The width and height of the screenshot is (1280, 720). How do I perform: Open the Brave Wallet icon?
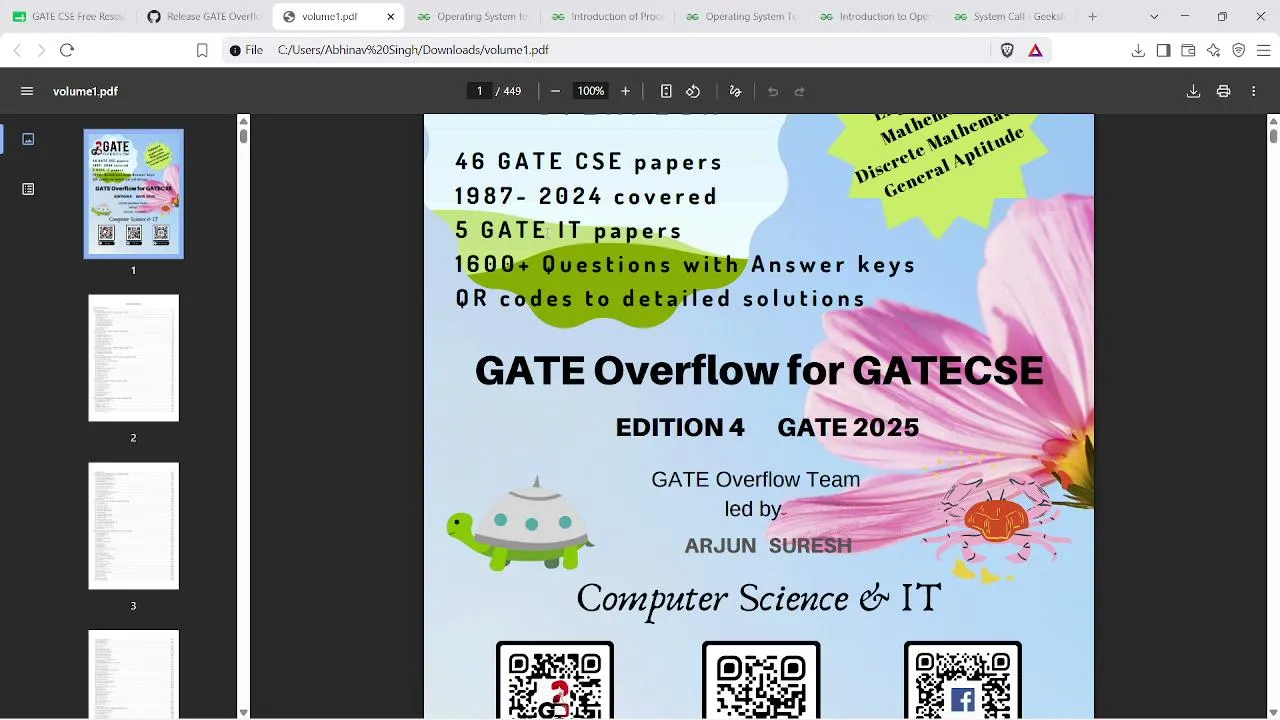1188,50
